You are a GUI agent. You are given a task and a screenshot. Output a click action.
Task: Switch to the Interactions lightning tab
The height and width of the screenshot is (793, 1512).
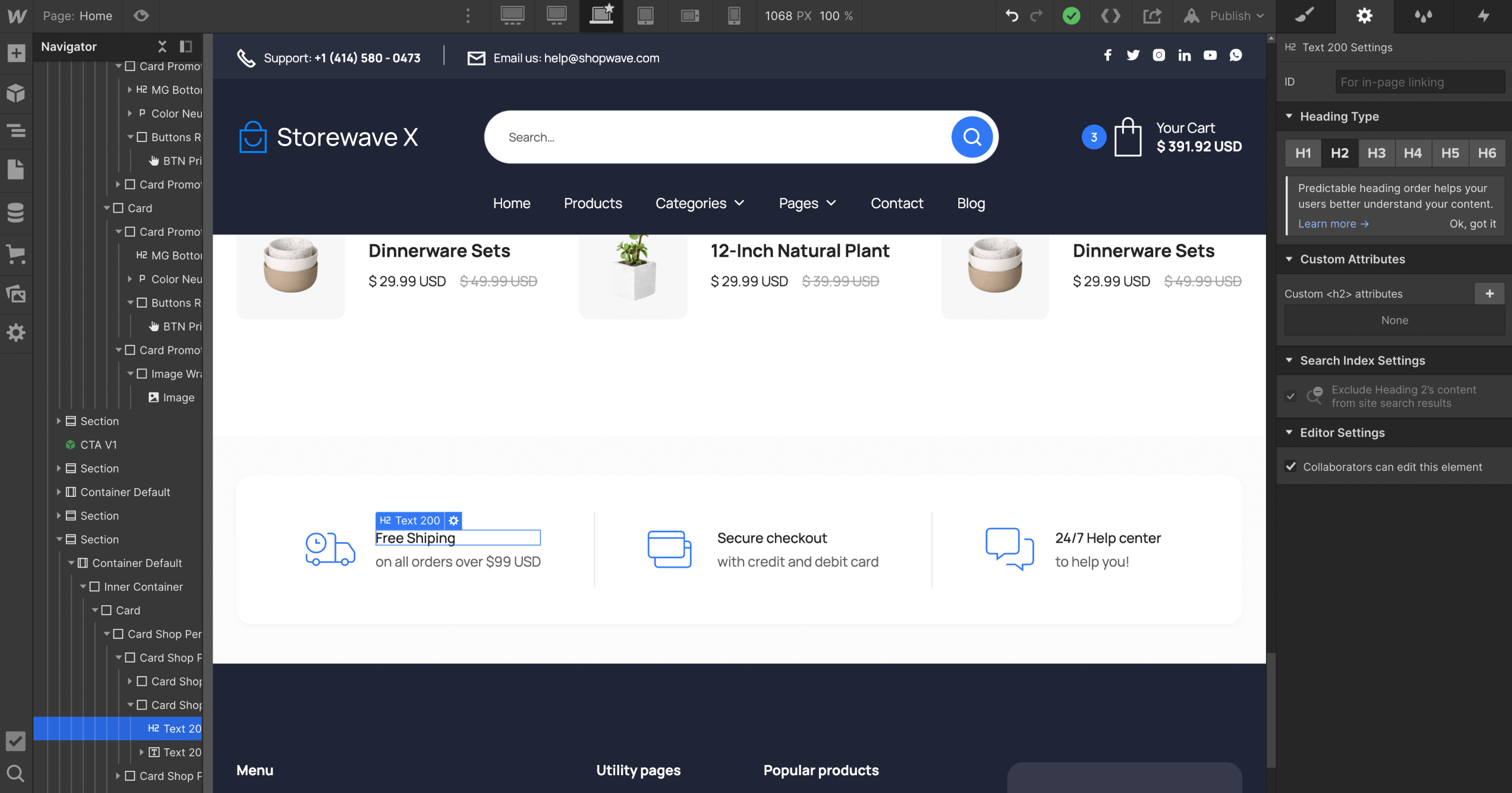coord(1483,16)
